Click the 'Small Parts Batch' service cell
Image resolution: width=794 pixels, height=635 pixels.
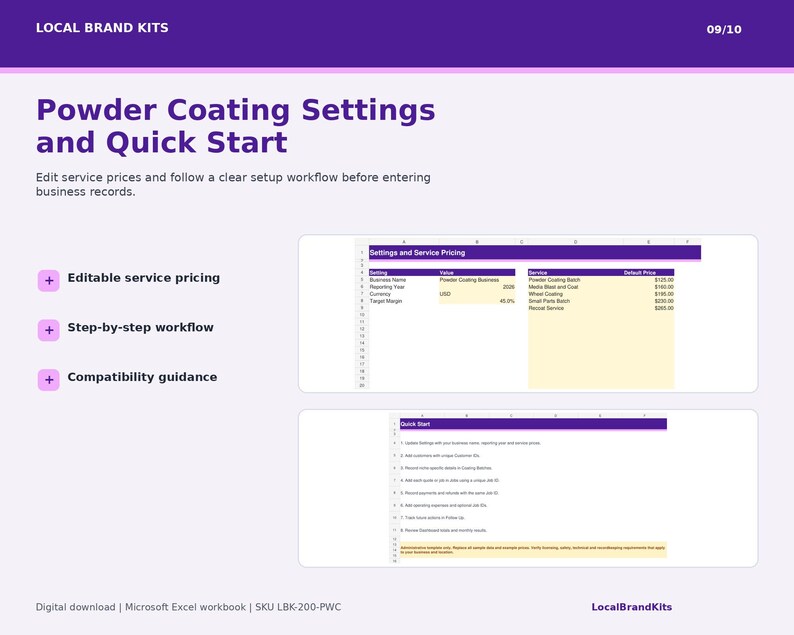[x=575, y=301]
